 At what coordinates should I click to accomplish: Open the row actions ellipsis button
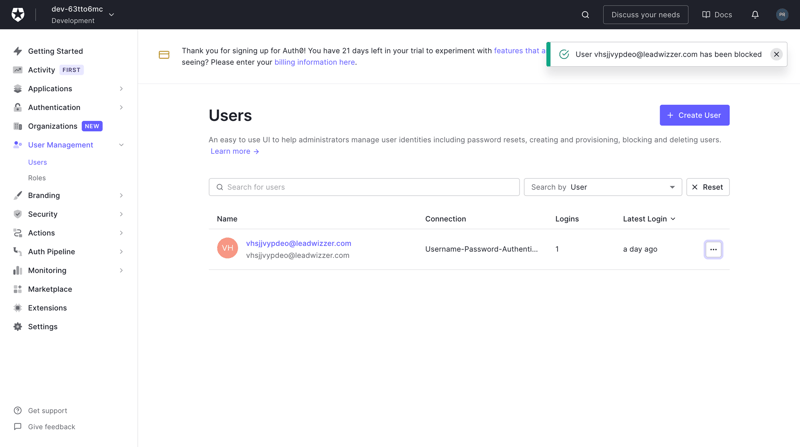pos(713,250)
